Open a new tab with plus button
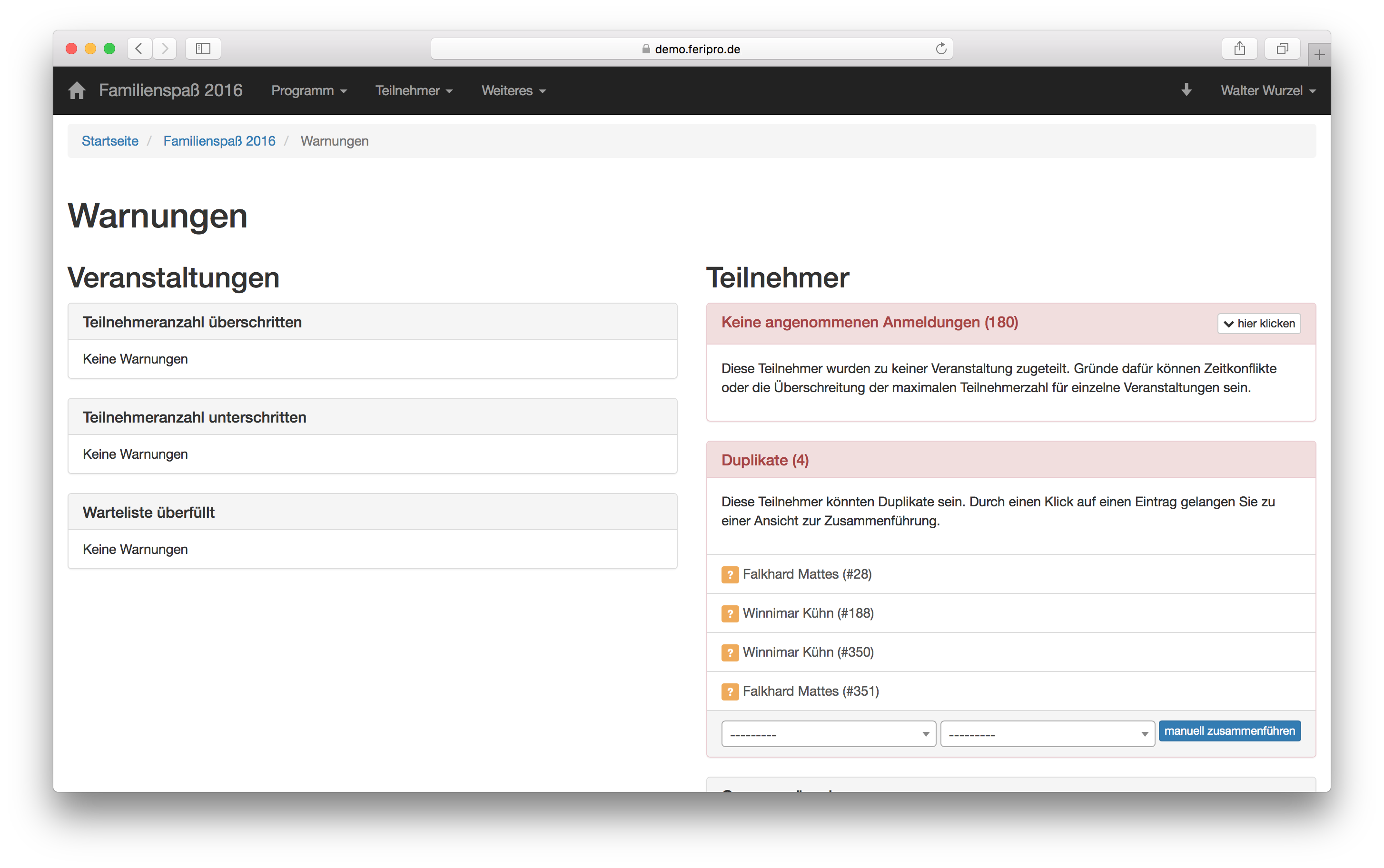The width and height of the screenshot is (1384, 868). (x=1319, y=55)
